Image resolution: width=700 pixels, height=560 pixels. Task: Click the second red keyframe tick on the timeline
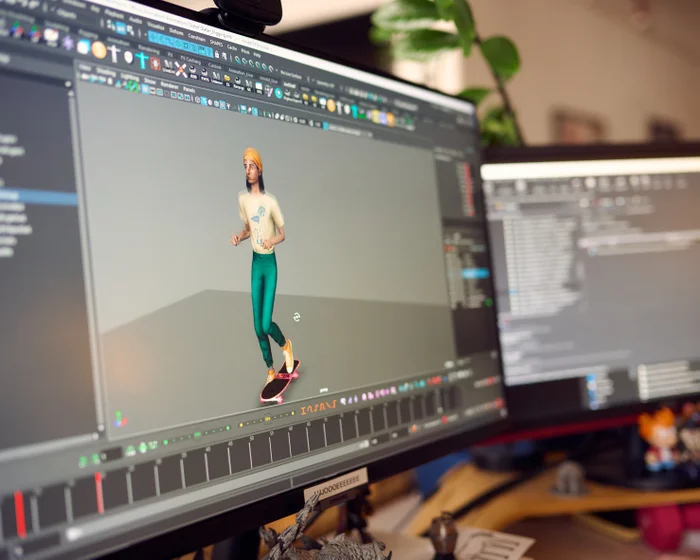pos(99,493)
